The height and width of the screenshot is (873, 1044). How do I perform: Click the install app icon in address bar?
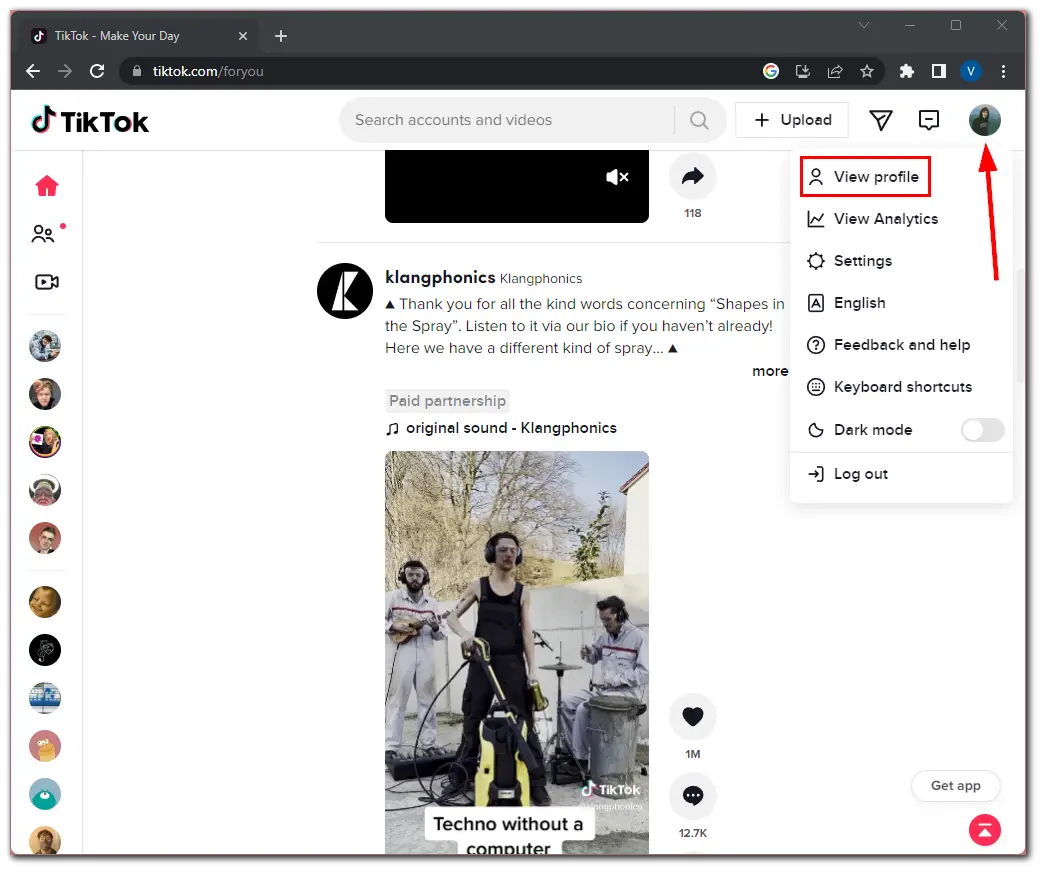coord(802,71)
